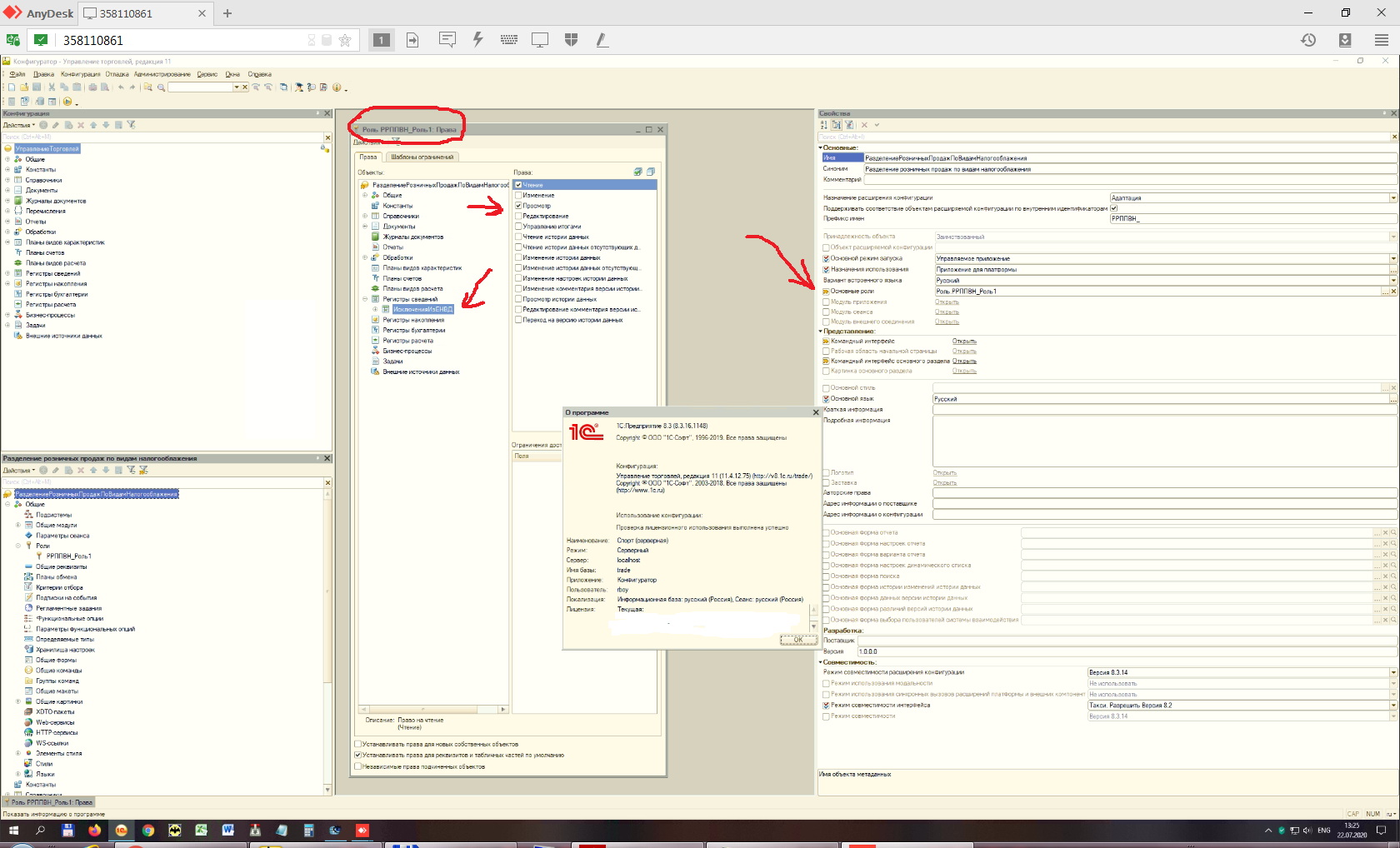The width and height of the screenshot is (1400, 848).
Task: Open Режим совместимости расширения конфигурации dropdown
Action: [1393, 672]
